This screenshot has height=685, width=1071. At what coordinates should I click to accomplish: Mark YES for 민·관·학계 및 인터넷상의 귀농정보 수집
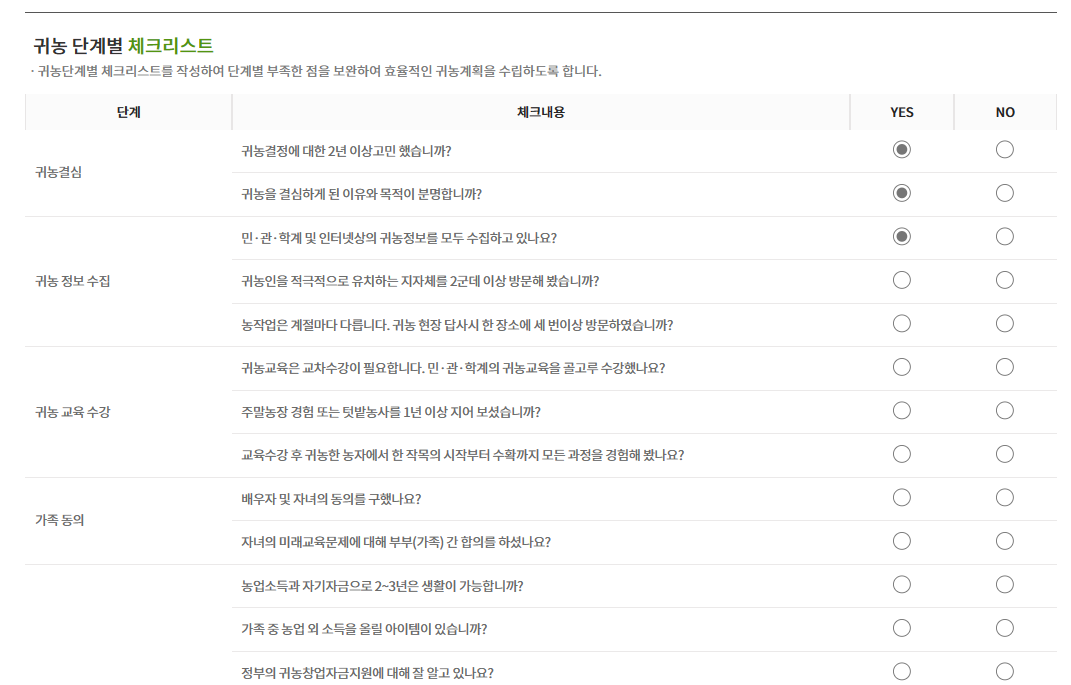point(902,237)
